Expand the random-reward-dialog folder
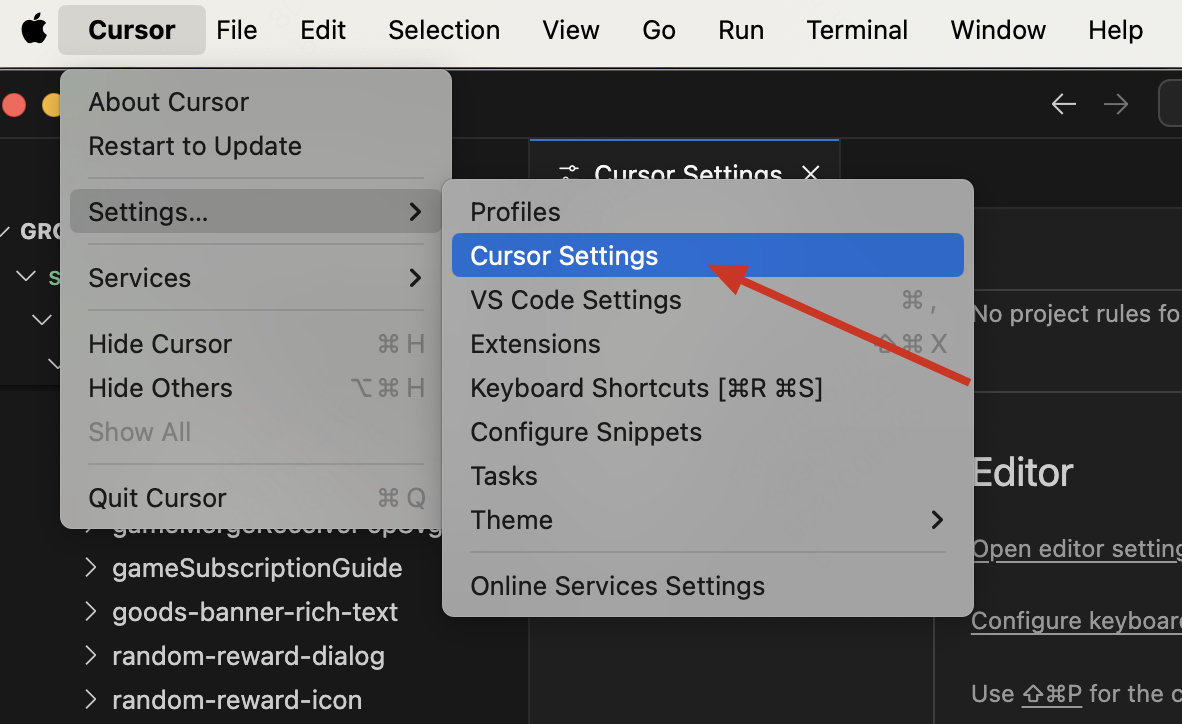Screen dimensions: 1182x724 (248, 656)
